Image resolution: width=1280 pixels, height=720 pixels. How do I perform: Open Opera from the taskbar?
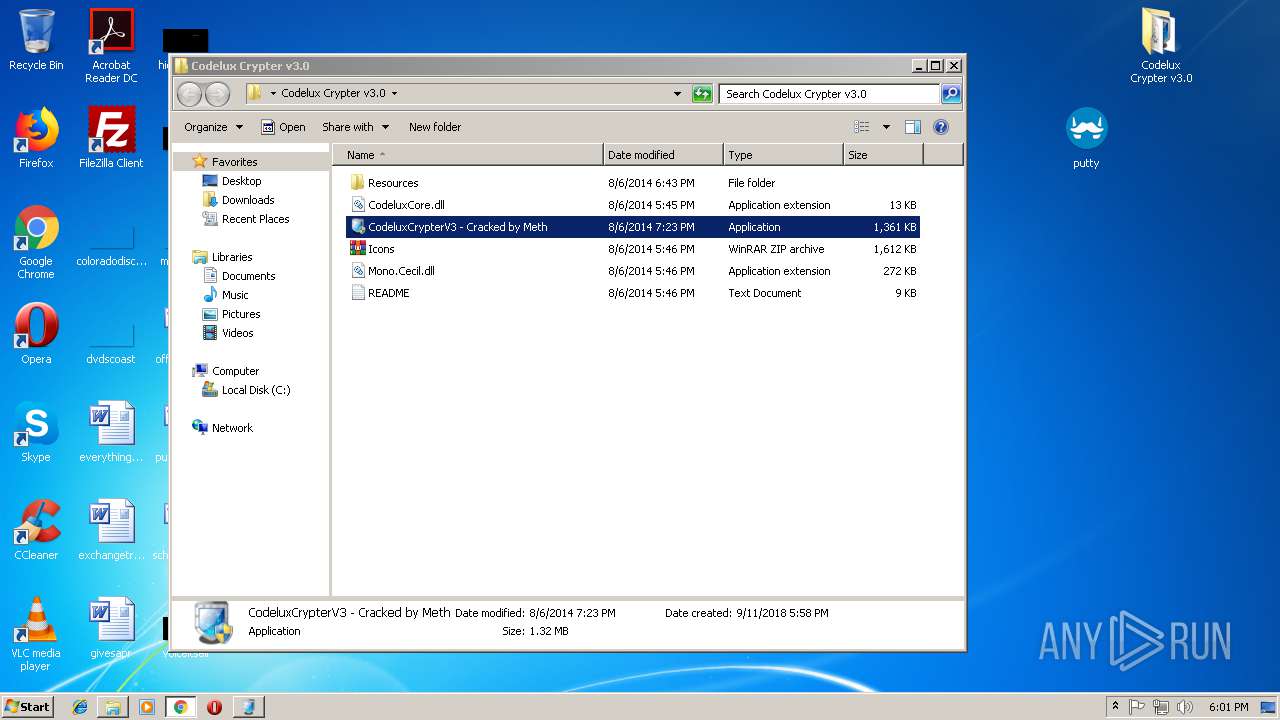pos(214,707)
